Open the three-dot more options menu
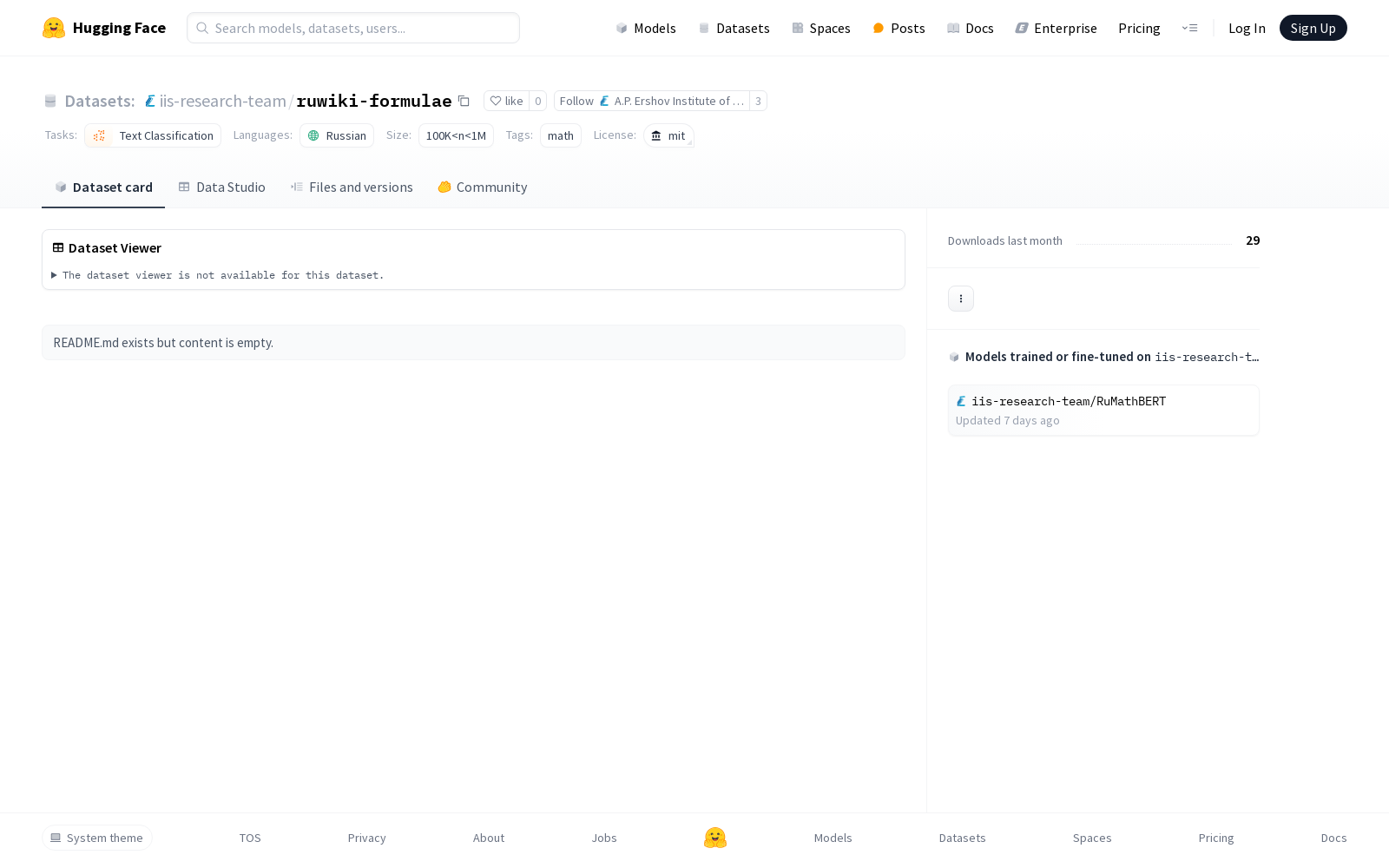The width and height of the screenshot is (1389, 868). (961, 299)
